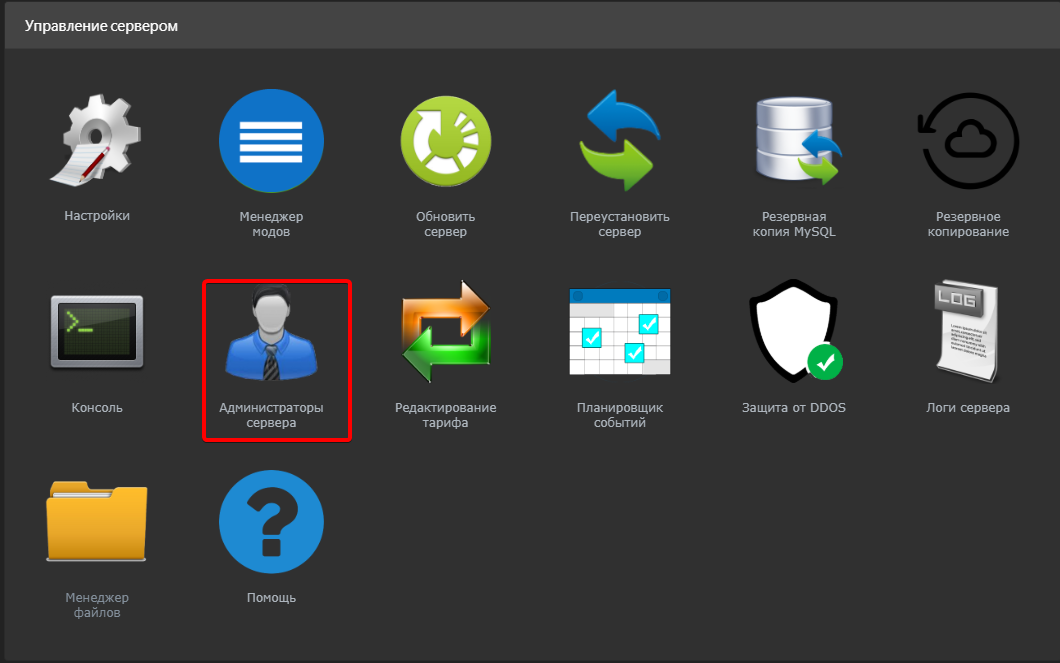Screen dimensions: 1060x663
Task: Open Менеджер файлов folder icon
Action: (97, 521)
